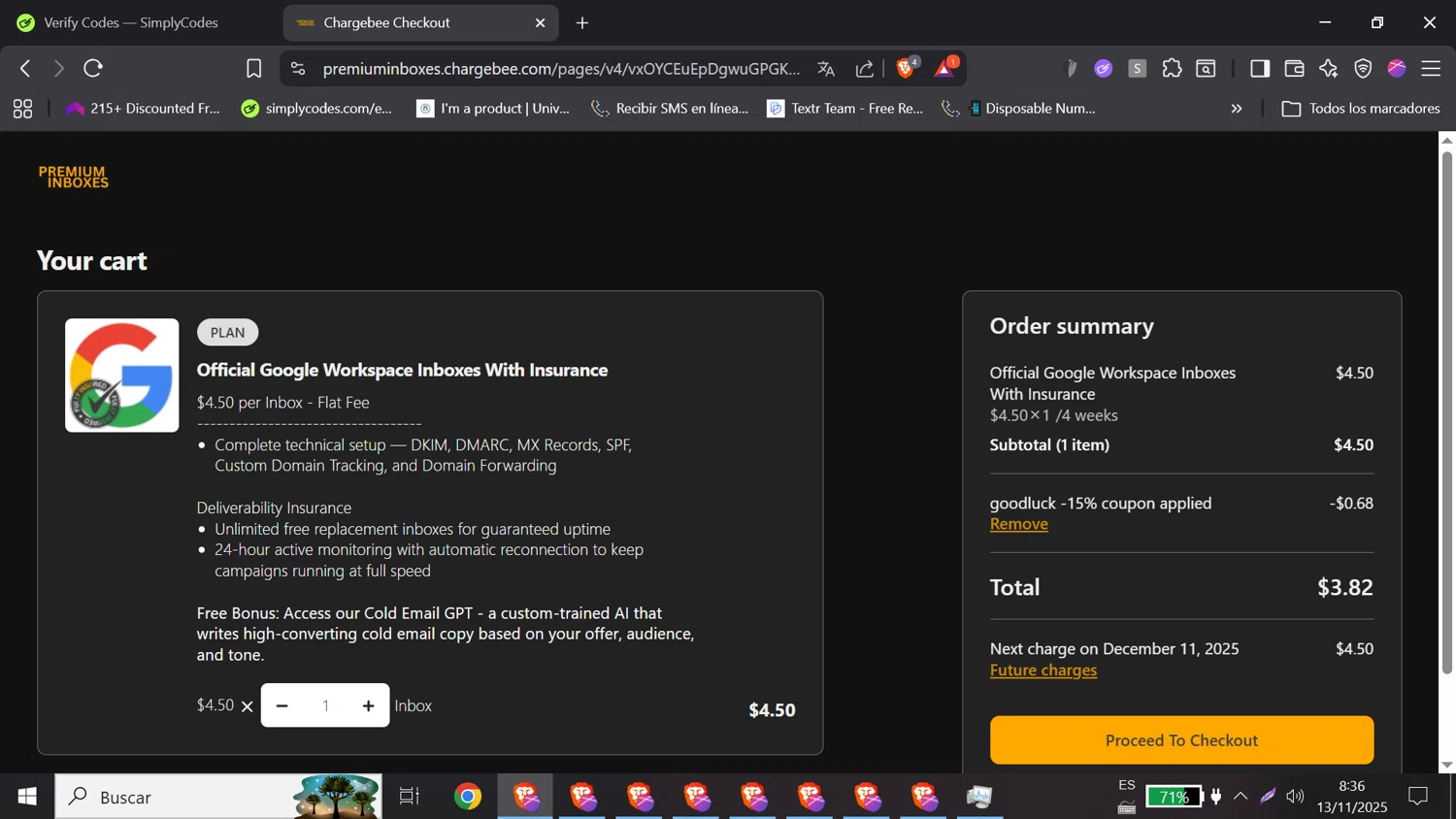Go back to the previous page
Screen dimensions: 1456x819
click(25, 69)
